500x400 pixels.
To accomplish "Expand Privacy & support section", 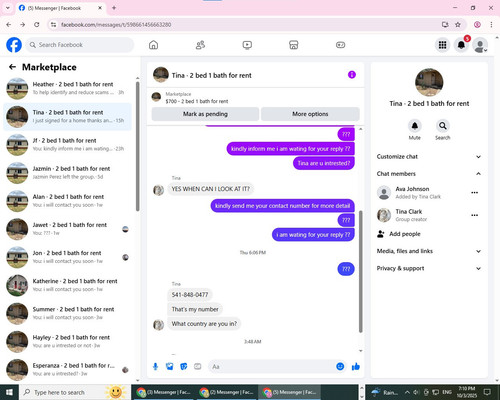I will pos(429,268).
